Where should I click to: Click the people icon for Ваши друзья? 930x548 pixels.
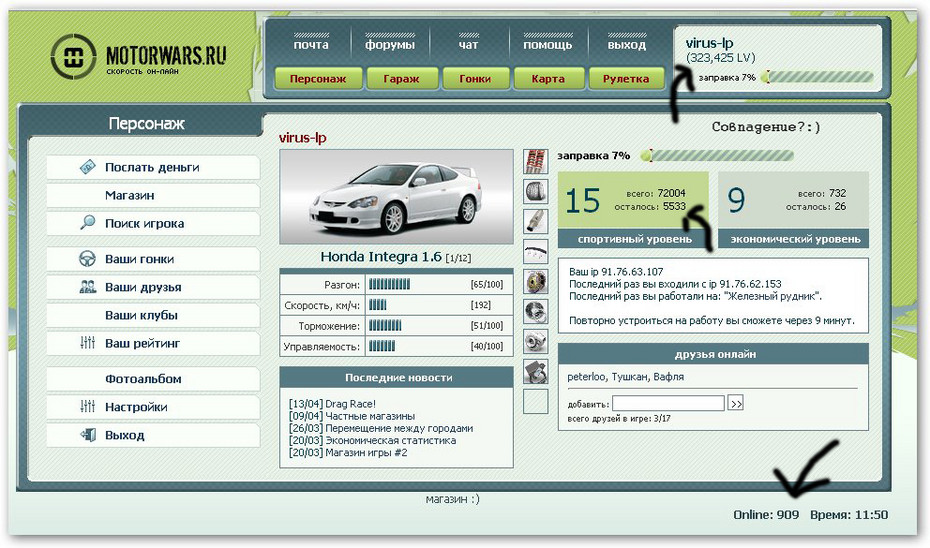click(x=88, y=287)
